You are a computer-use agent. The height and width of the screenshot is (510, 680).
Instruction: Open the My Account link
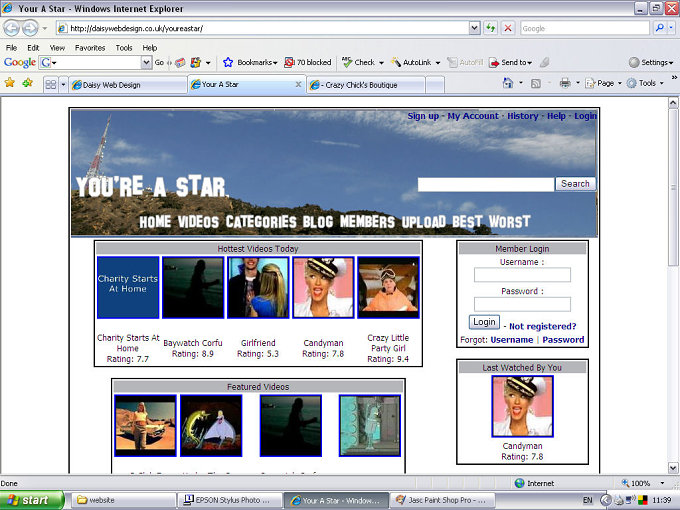tap(473, 116)
